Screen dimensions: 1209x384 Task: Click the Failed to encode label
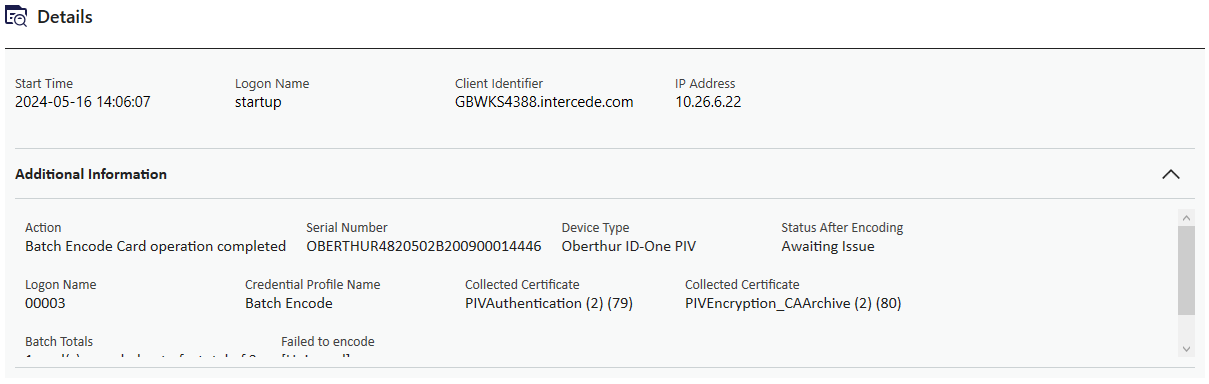tap(328, 342)
